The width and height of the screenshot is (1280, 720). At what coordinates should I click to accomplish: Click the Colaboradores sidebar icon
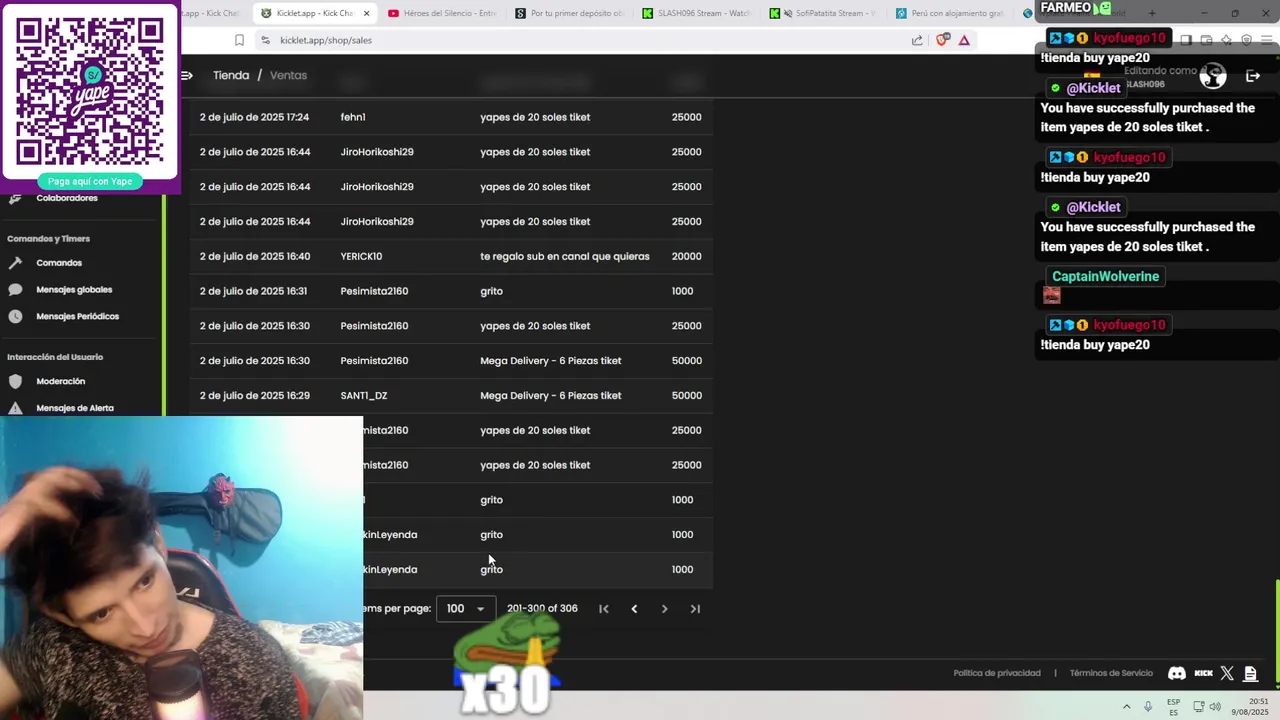coord(15,198)
